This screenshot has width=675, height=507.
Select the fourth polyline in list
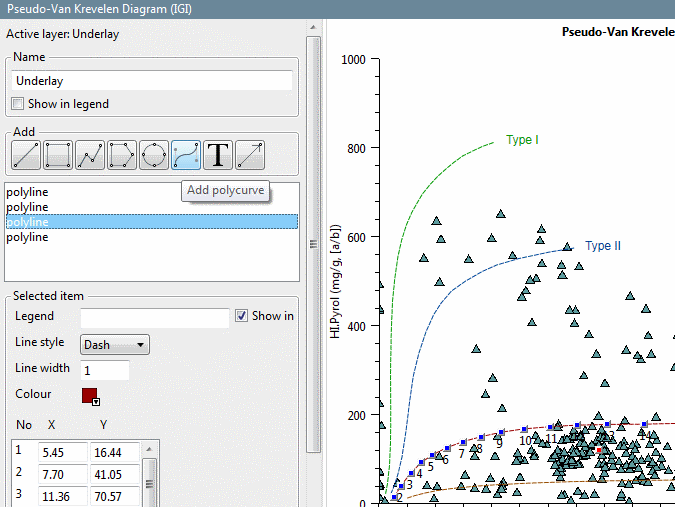152,237
